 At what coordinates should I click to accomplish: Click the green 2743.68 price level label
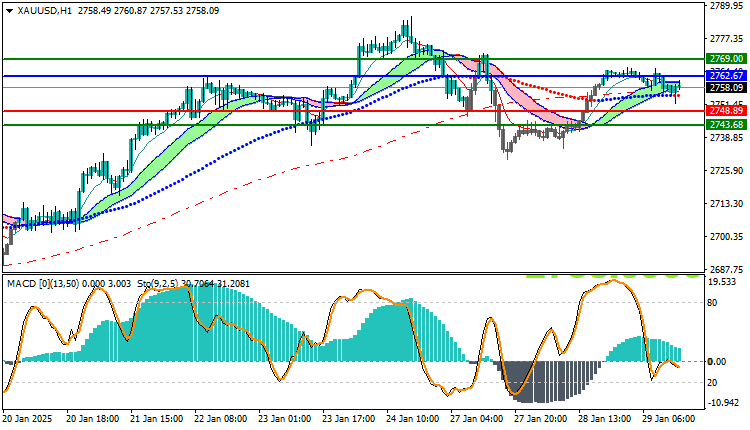(x=726, y=125)
